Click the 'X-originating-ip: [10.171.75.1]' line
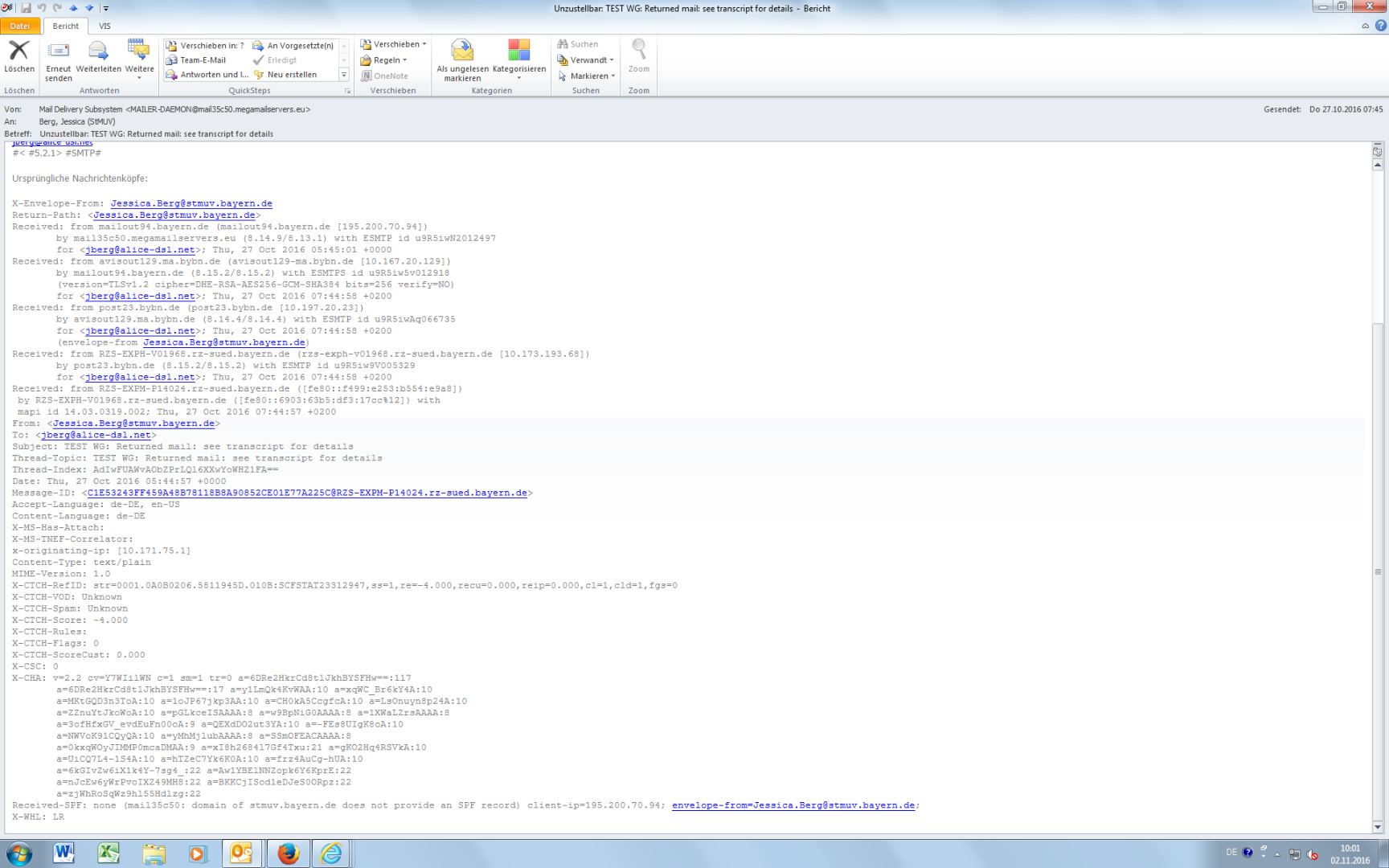The width and height of the screenshot is (1389, 868). coord(101,551)
